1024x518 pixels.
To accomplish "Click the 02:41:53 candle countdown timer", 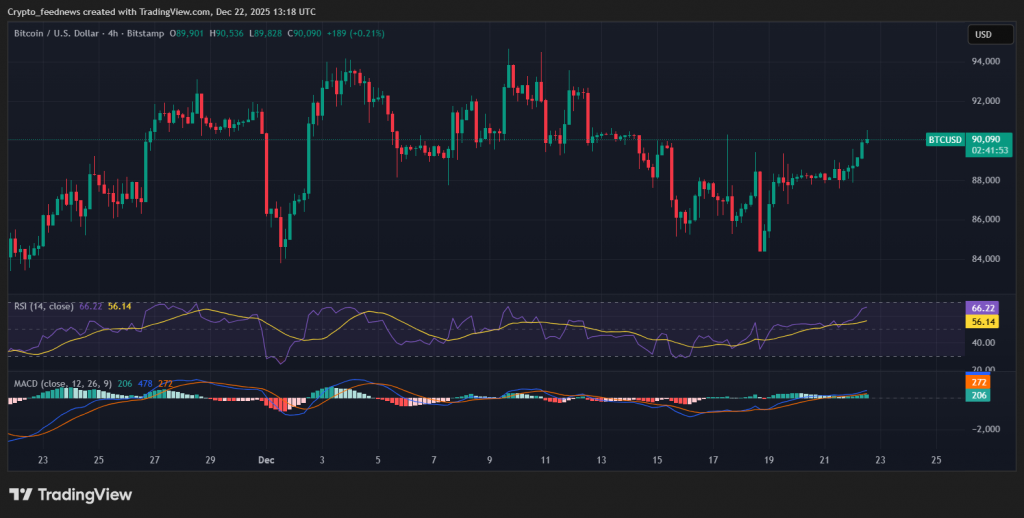I will coord(986,151).
